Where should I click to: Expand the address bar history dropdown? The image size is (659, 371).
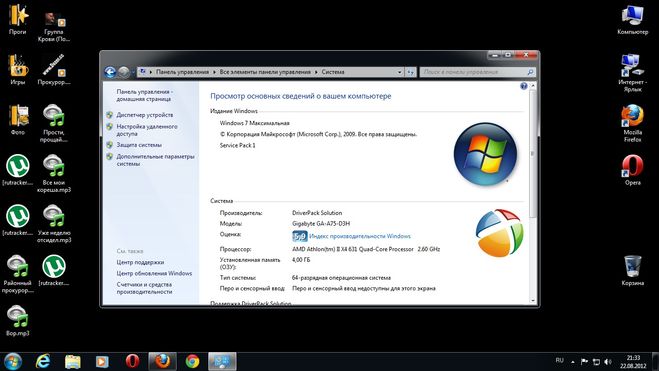(x=399, y=72)
